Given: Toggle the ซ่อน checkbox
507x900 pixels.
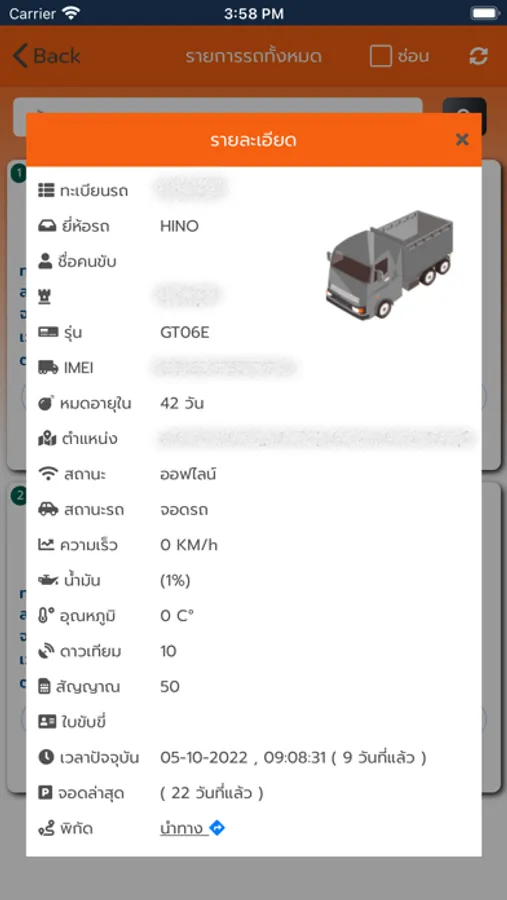Looking at the screenshot, I should pyautogui.click(x=380, y=56).
